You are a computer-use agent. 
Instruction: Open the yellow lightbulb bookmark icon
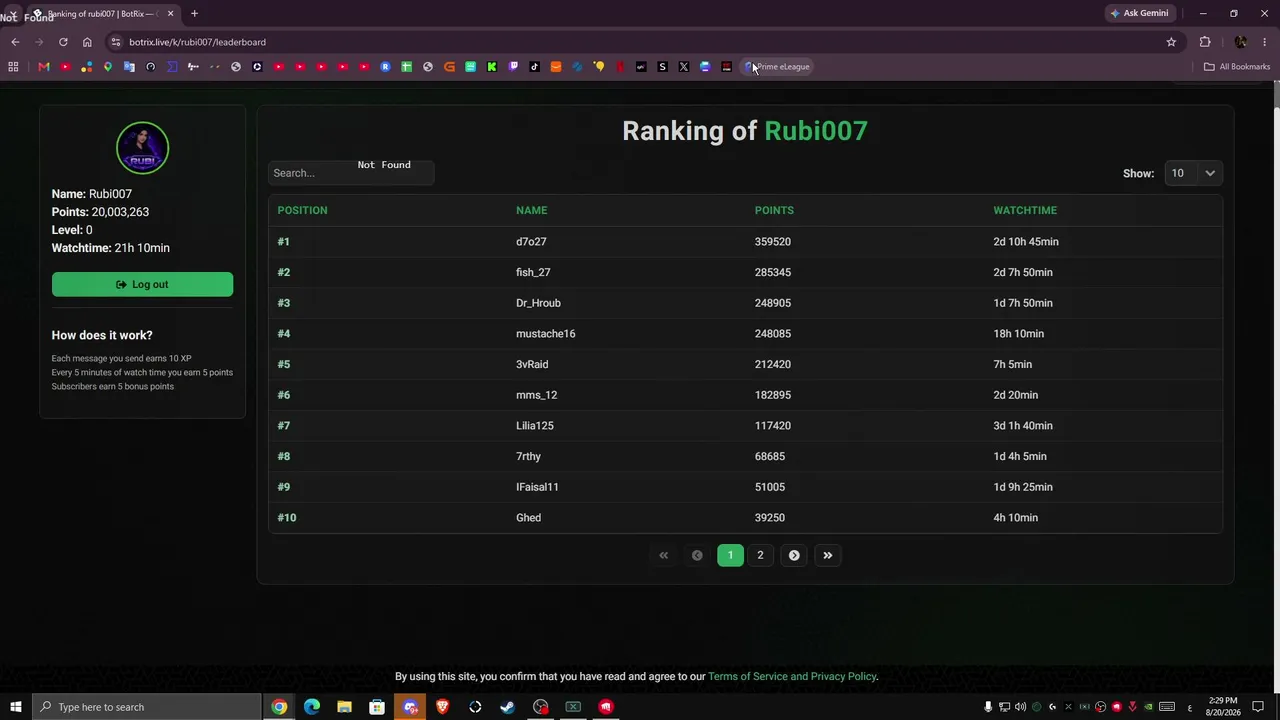[599, 67]
